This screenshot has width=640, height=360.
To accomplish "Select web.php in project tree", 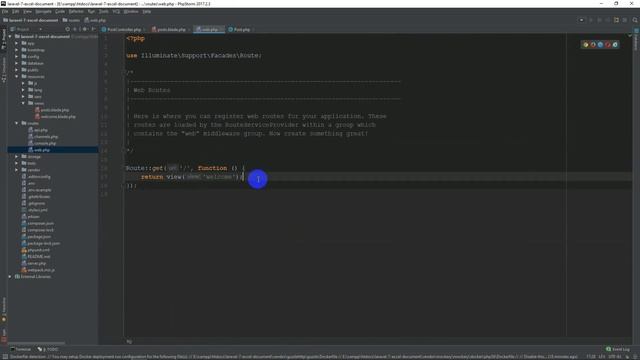I will tap(39, 150).
